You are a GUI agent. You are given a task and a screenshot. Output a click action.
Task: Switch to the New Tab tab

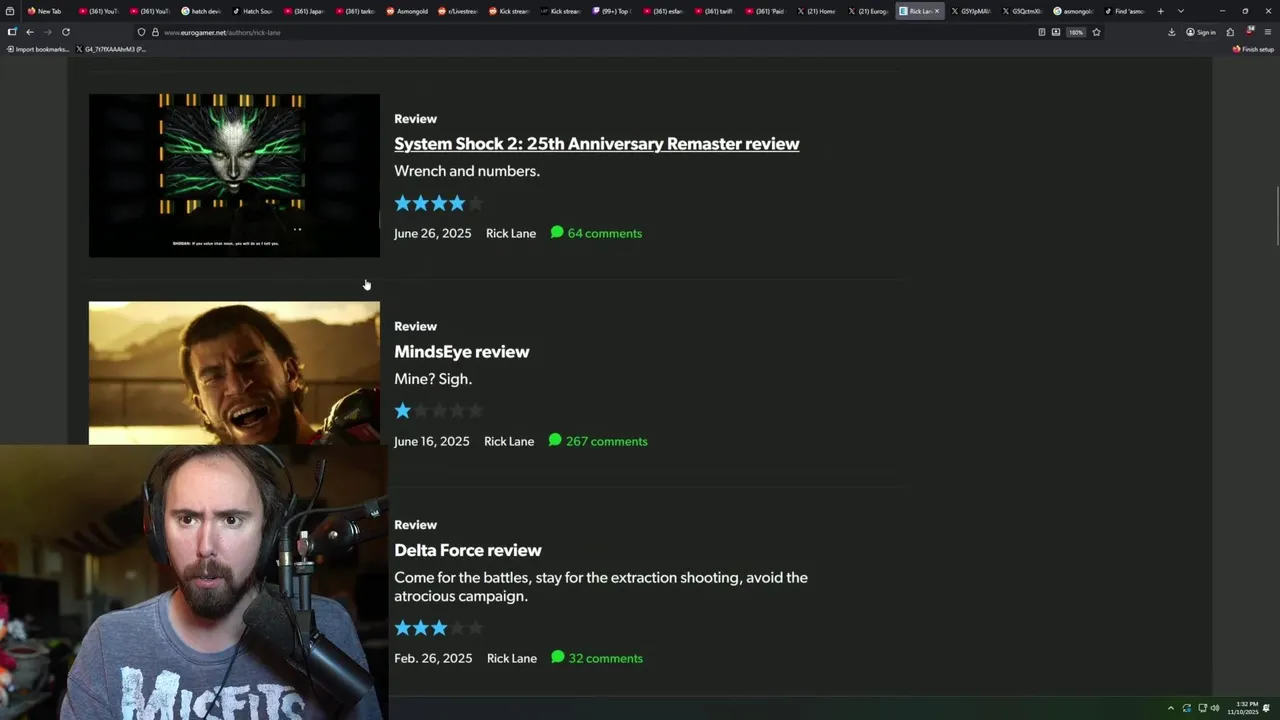coord(45,11)
